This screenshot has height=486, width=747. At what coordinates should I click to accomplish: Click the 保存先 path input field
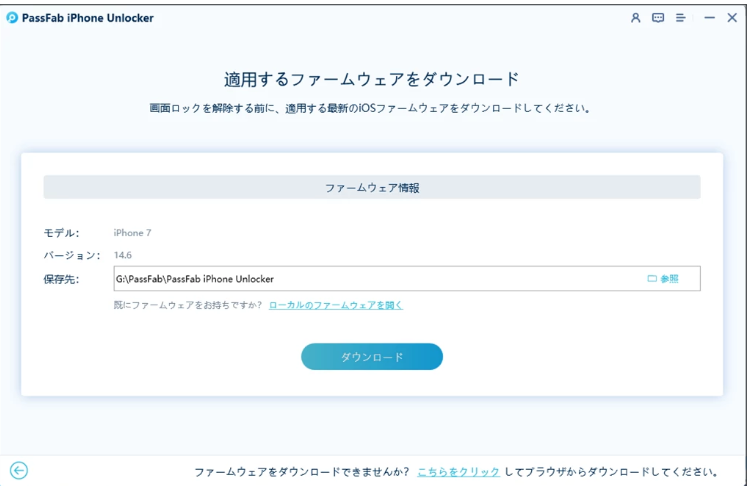tap(407, 279)
